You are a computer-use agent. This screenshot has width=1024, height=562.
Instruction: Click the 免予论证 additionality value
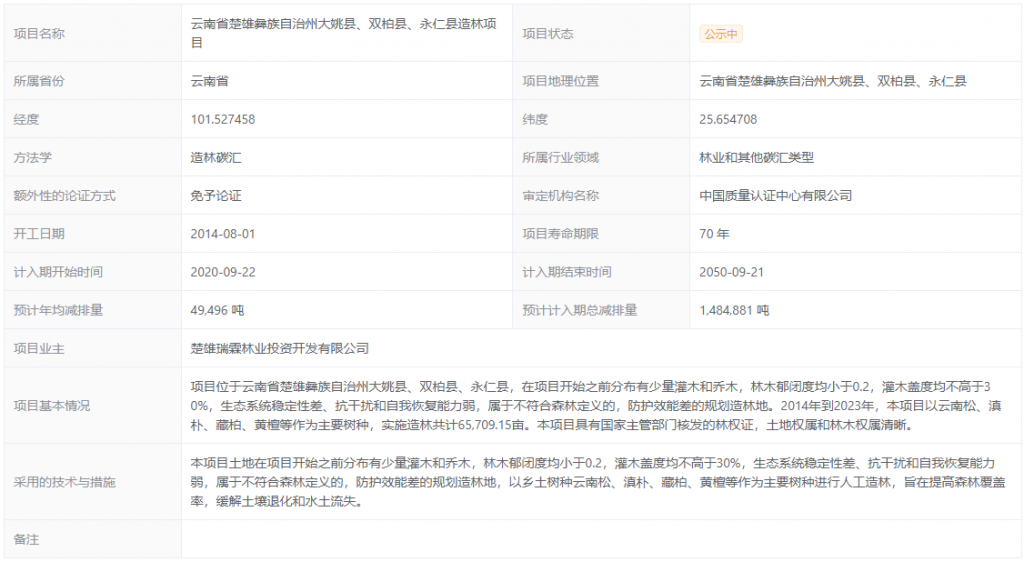pos(216,195)
